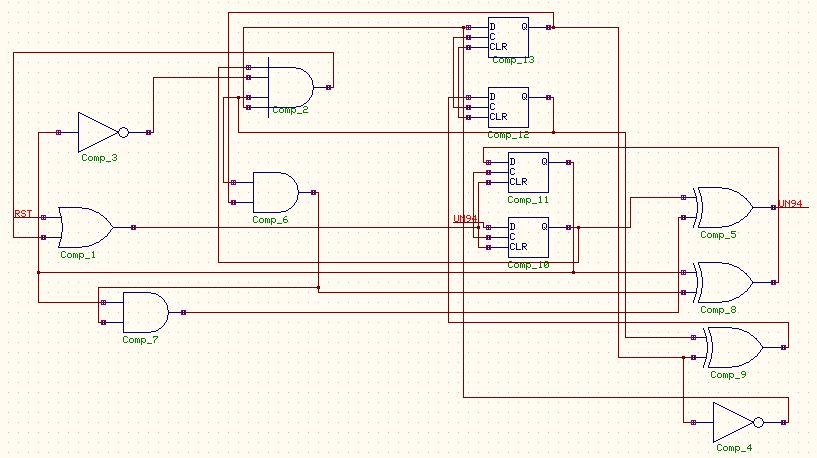
Task: Click the Comp_13 component label
Action: pyautogui.click(x=513, y=60)
